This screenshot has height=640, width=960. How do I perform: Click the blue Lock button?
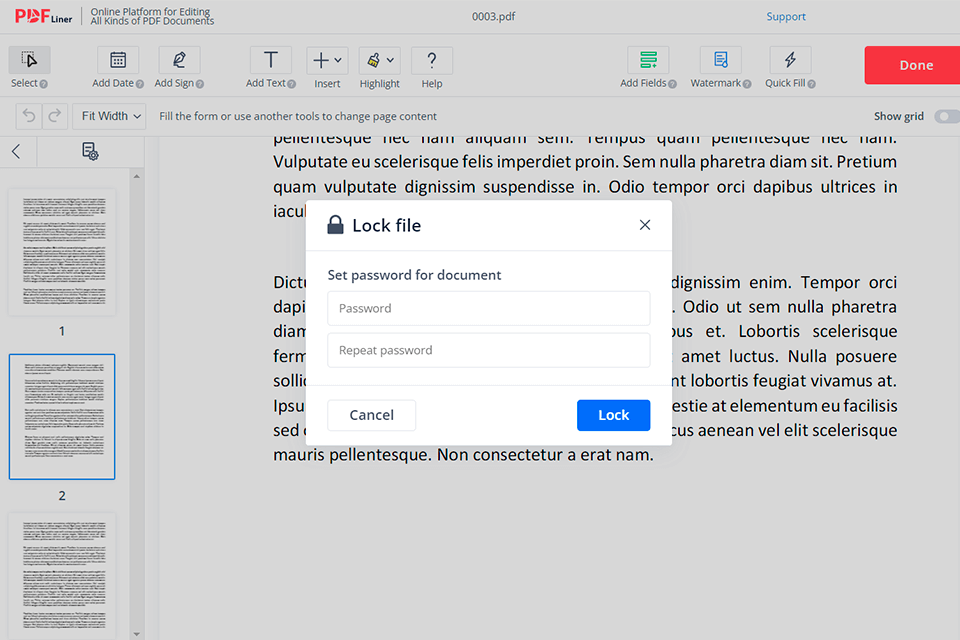pos(613,415)
